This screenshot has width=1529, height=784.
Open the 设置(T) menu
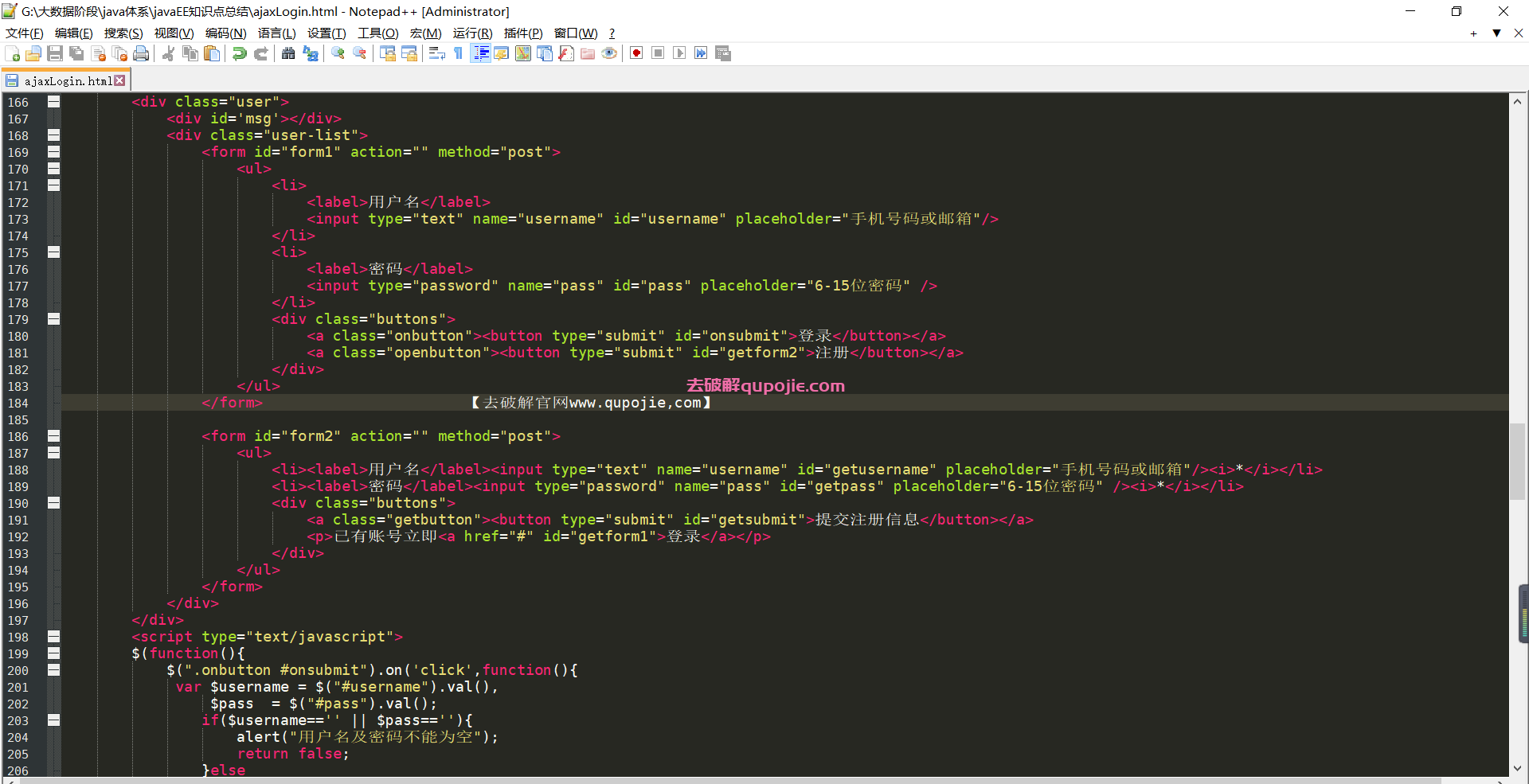[x=327, y=33]
